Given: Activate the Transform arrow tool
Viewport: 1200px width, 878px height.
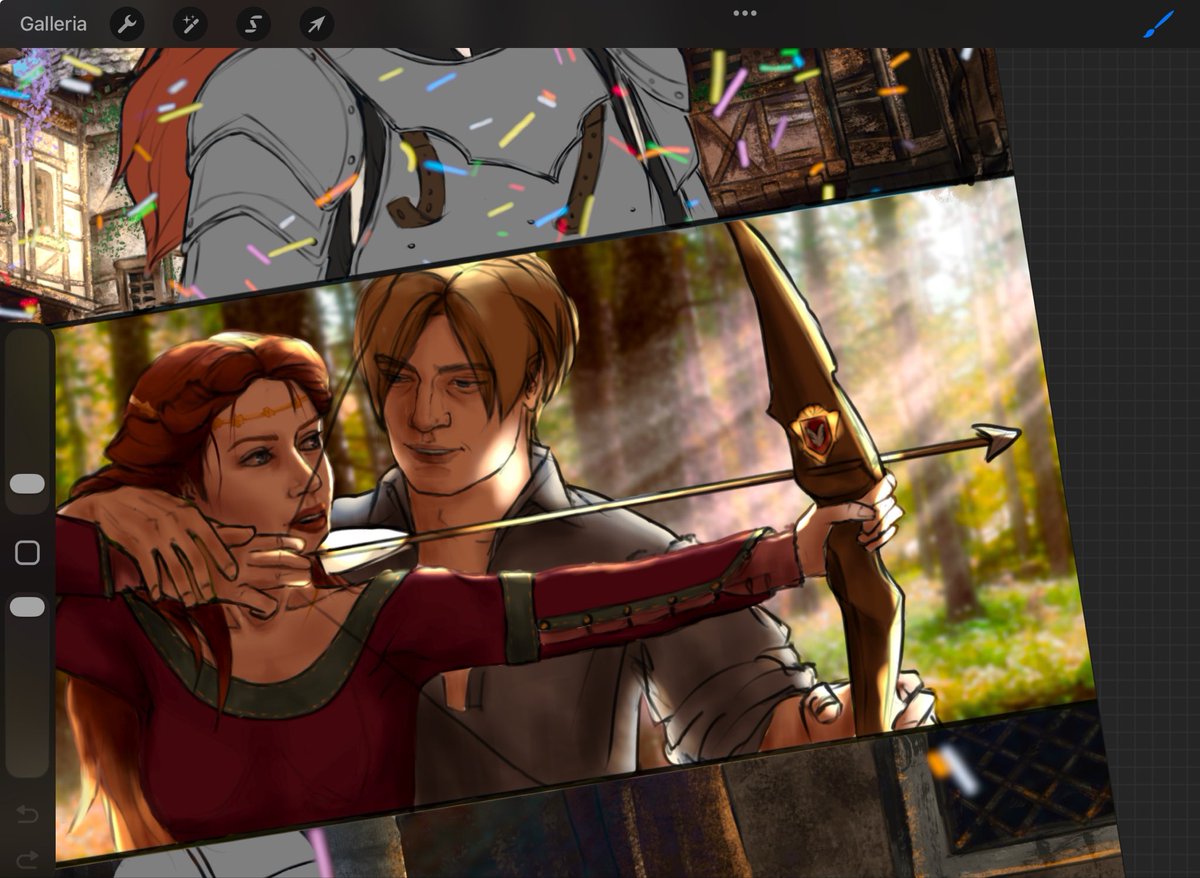Looking at the screenshot, I should click(316, 24).
